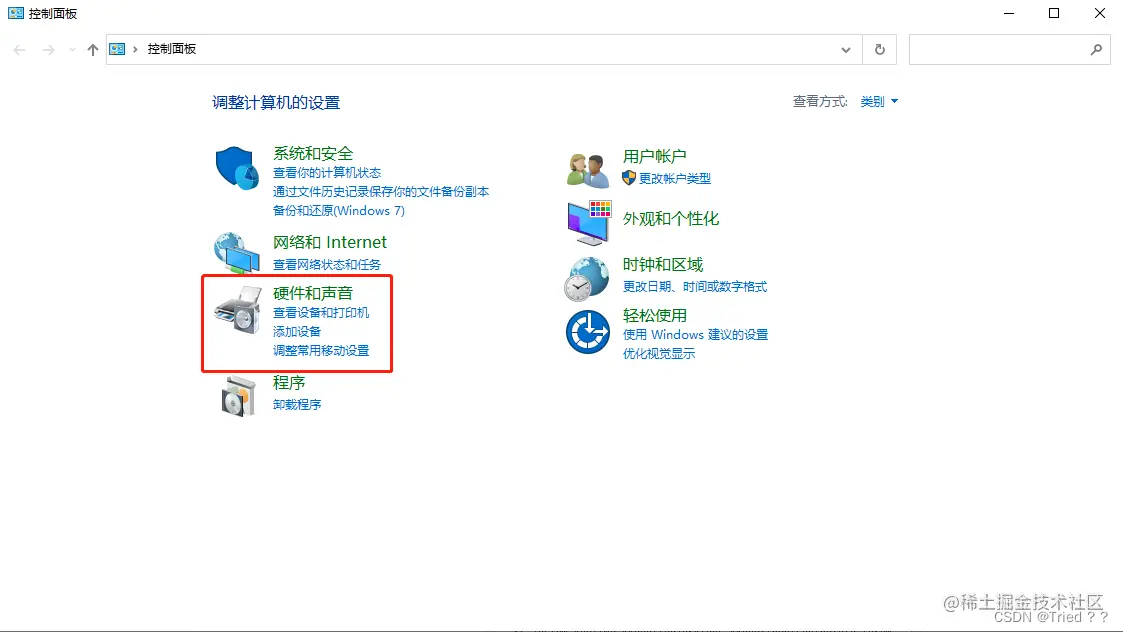Click the navigate up arrow
Viewport: 1123px width, 632px height.
coord(92,48)
